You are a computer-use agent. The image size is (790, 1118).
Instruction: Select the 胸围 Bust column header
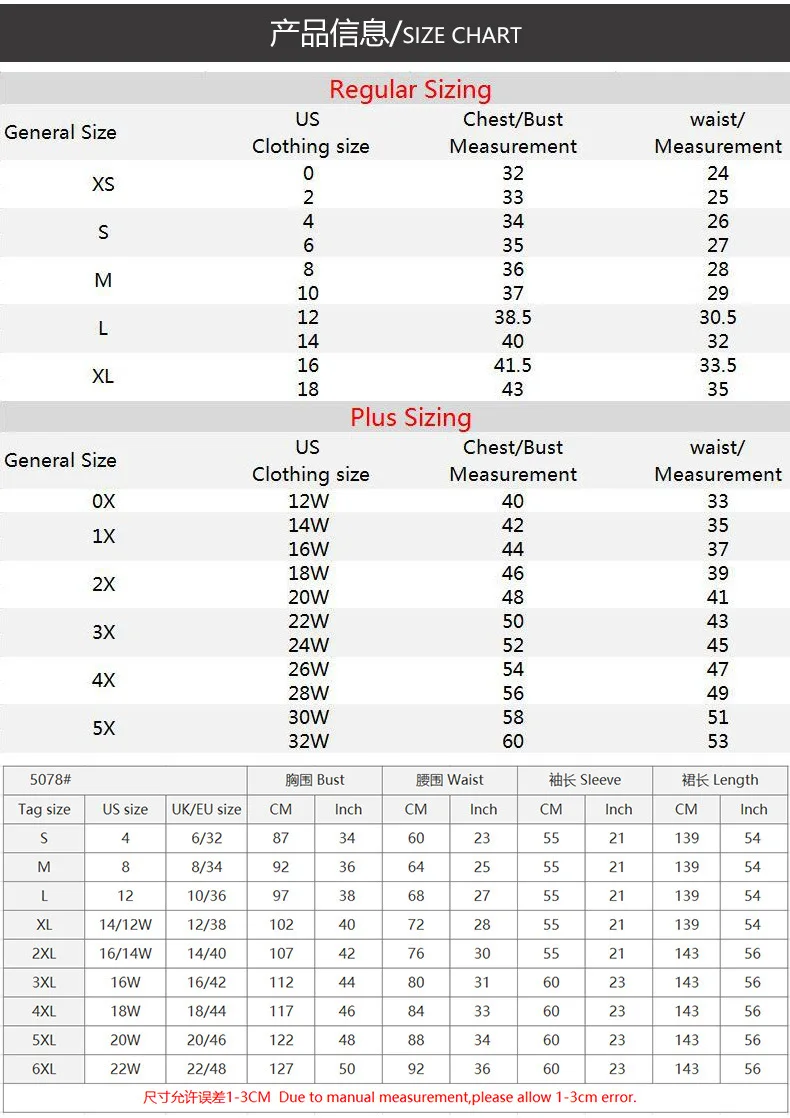[x=314, y=780]
